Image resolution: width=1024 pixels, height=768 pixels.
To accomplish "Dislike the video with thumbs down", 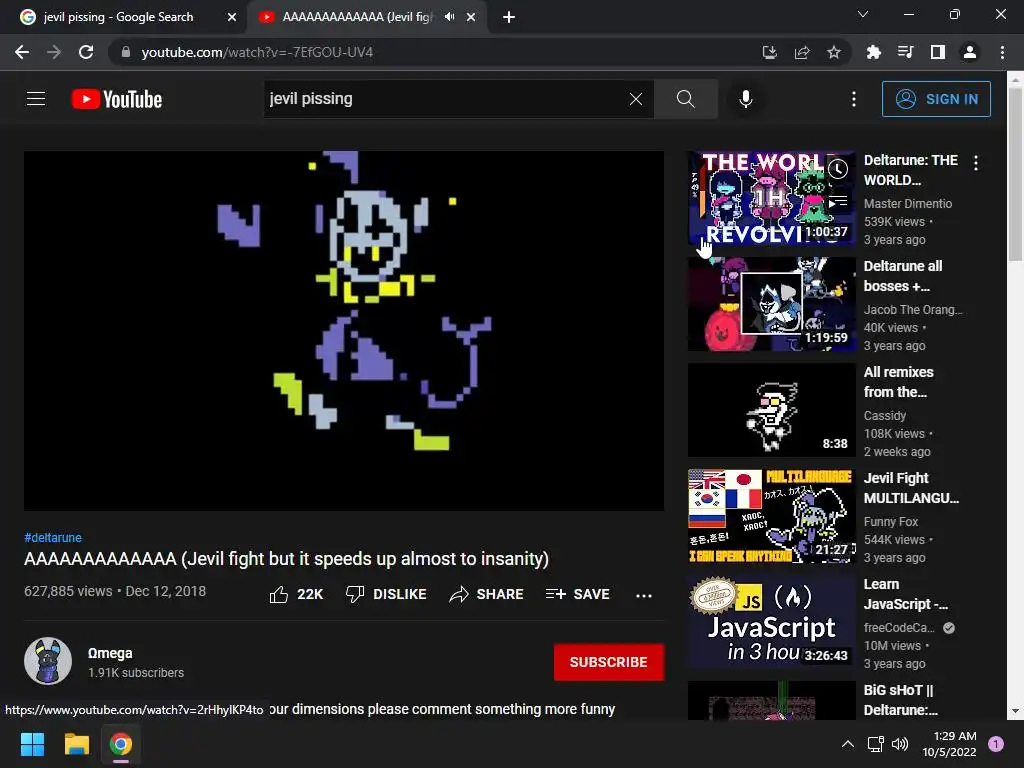I will pos(386,594).
